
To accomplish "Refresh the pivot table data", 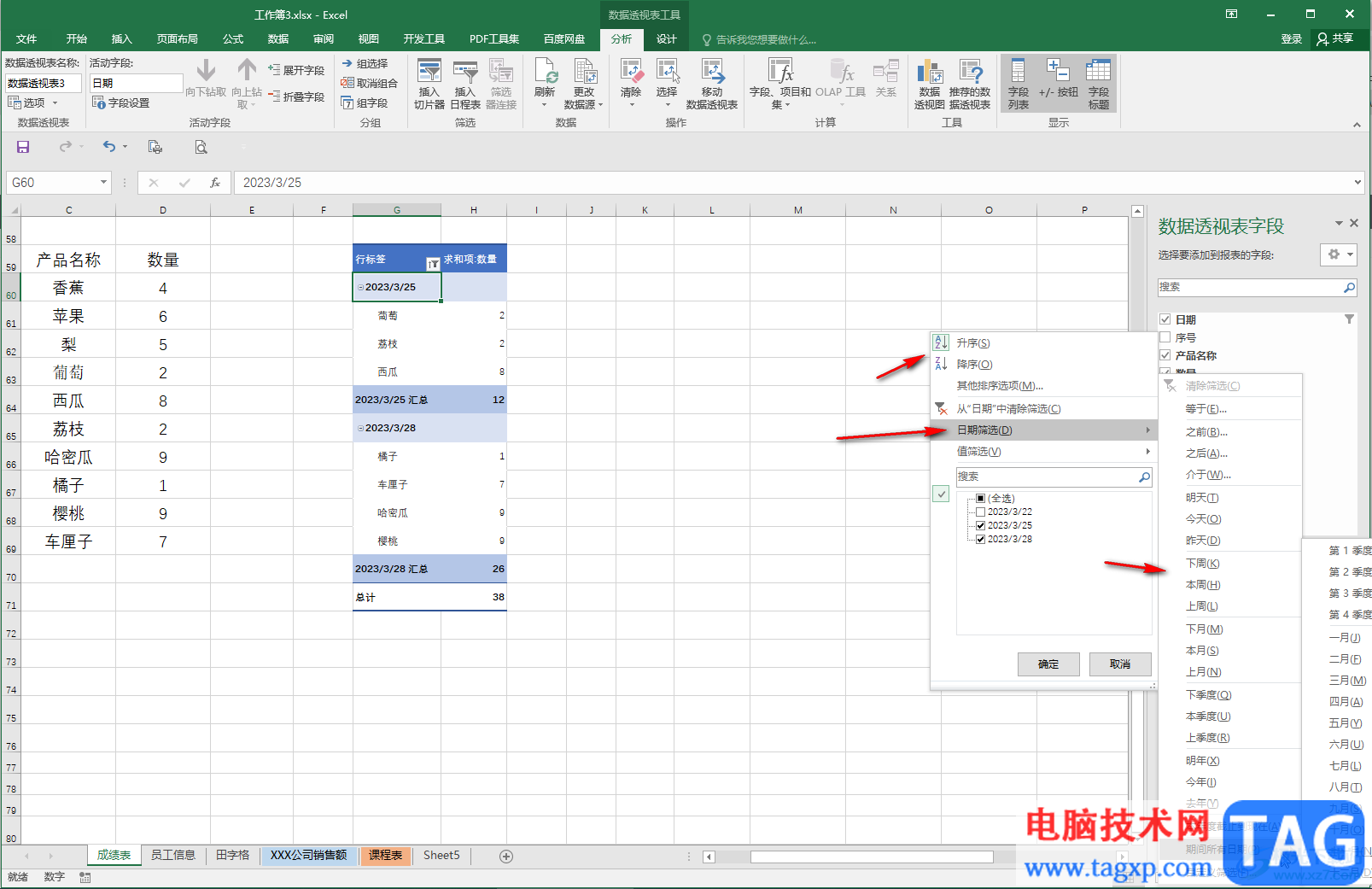I will tap(545, 83).
